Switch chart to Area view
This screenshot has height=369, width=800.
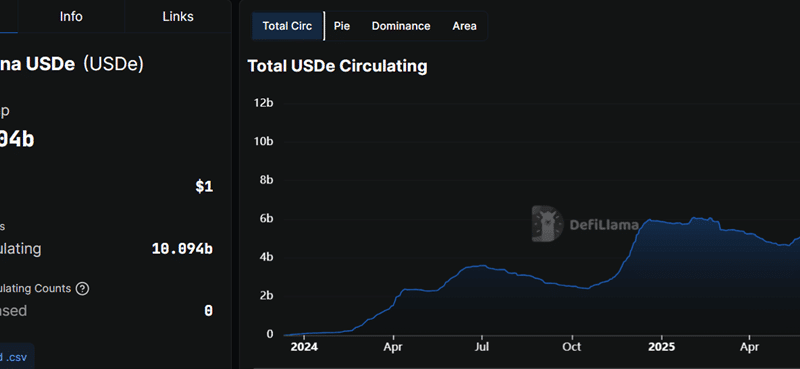pyautogui.click(x=464, y=26)
